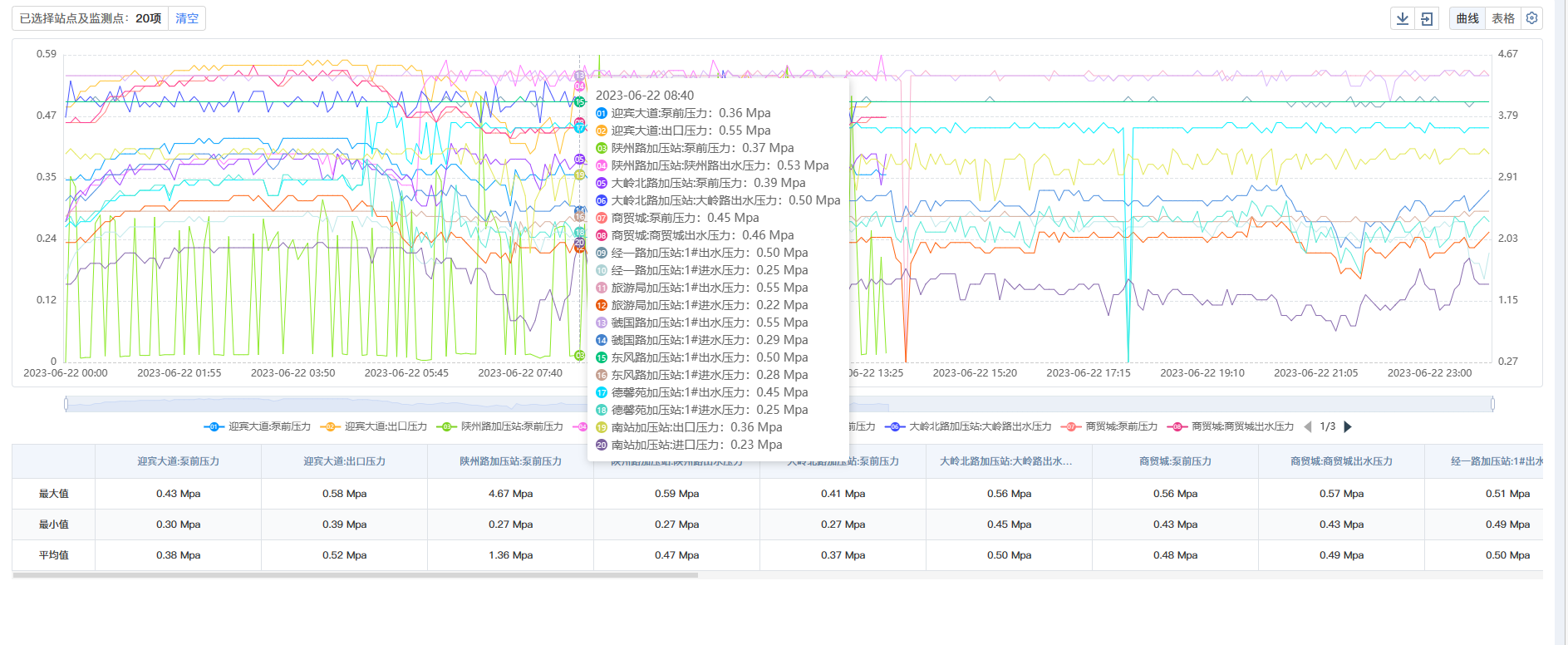This screenshot has width=1568, height=645.
Task: Go to next legend page arrow
Action: point(1348,426)
